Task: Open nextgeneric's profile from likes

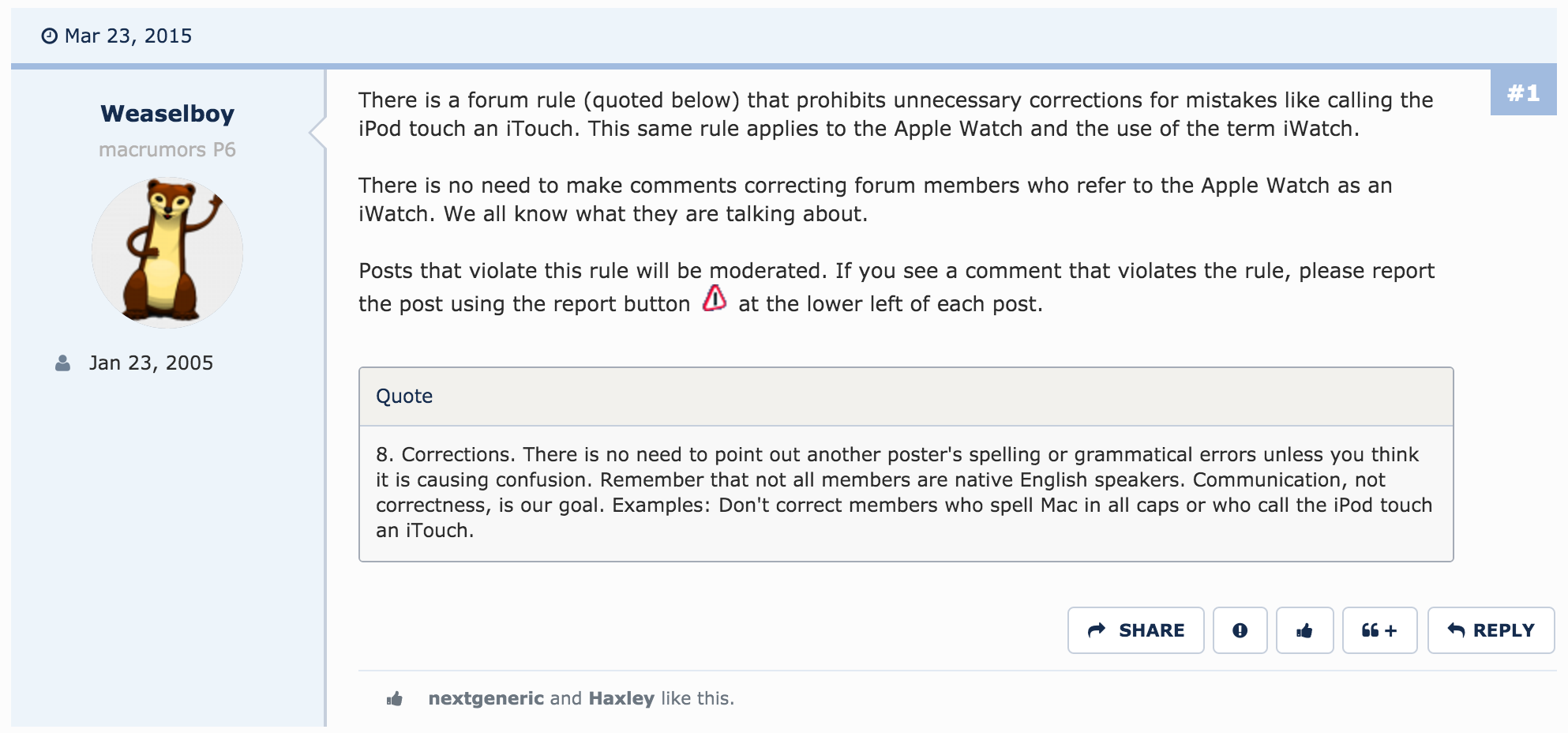Action: coord(486,698)
